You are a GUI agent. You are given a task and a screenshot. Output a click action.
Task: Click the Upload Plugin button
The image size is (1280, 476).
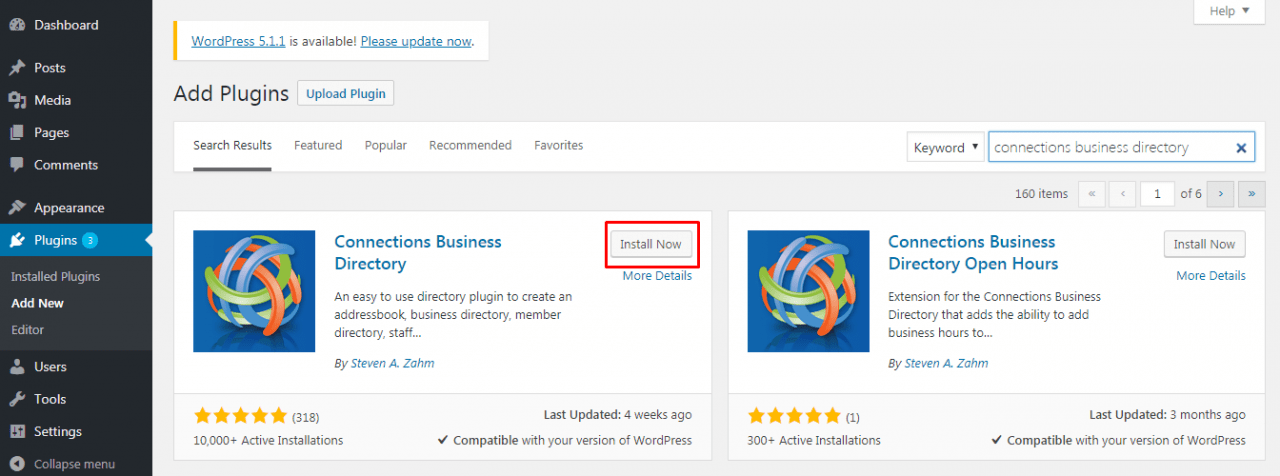point(346,94)
